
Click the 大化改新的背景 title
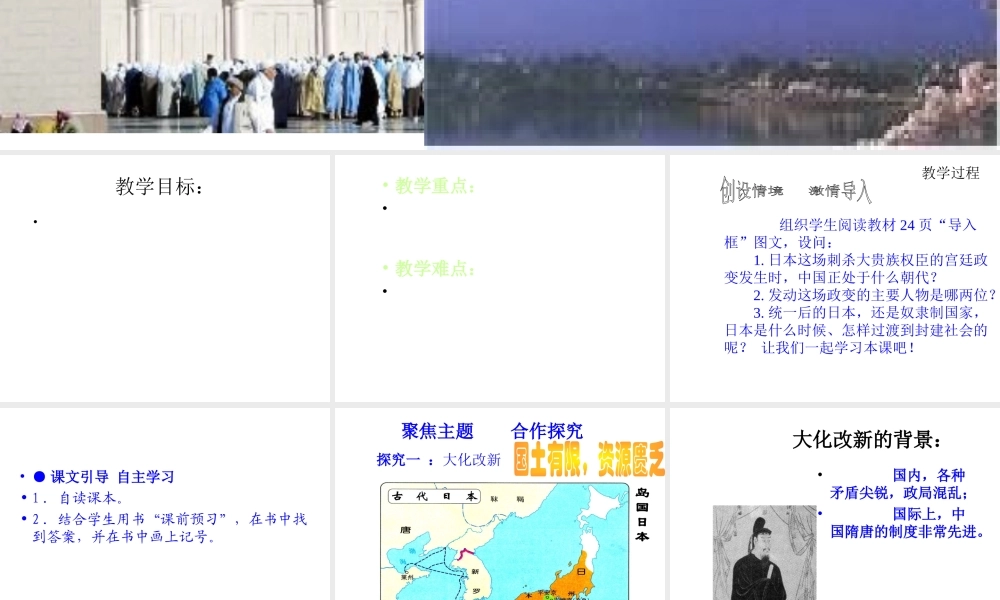point(867,440)
